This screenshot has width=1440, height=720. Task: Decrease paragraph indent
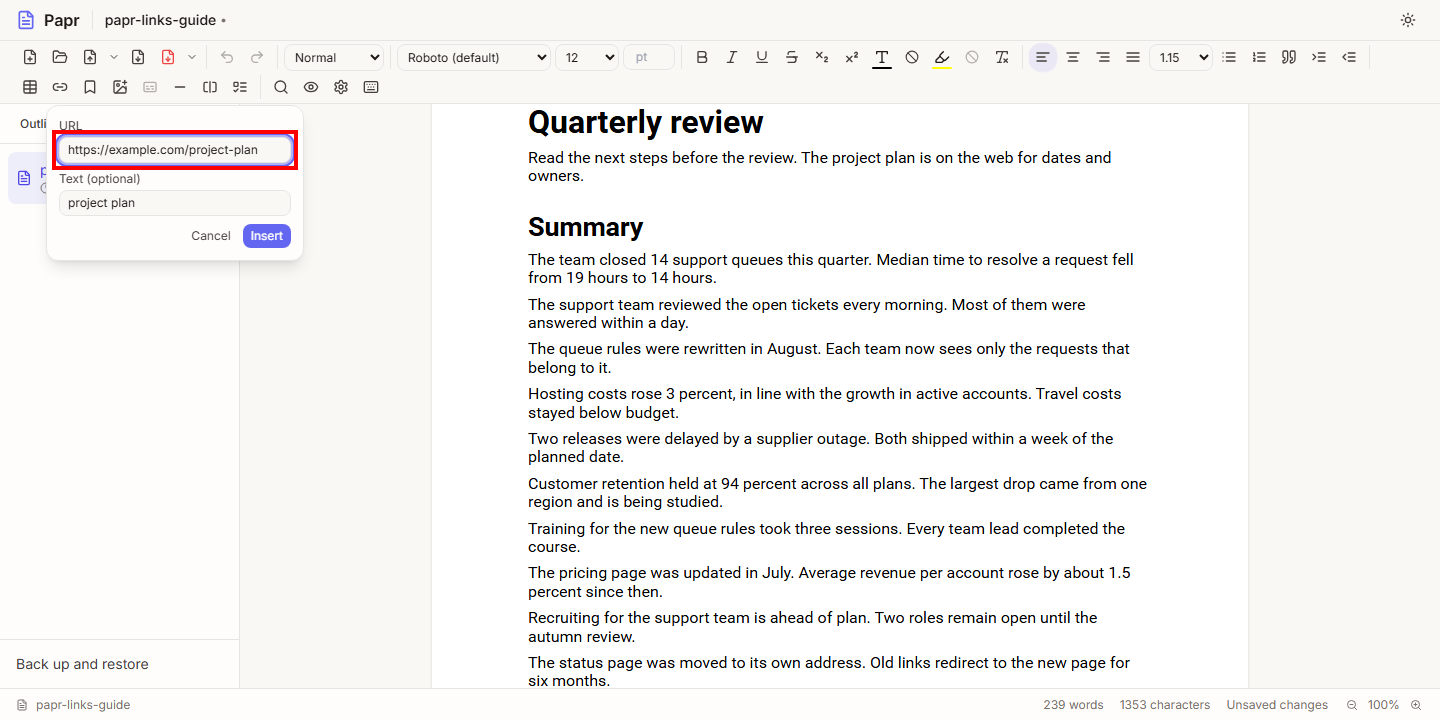[x=1349, y=57]
